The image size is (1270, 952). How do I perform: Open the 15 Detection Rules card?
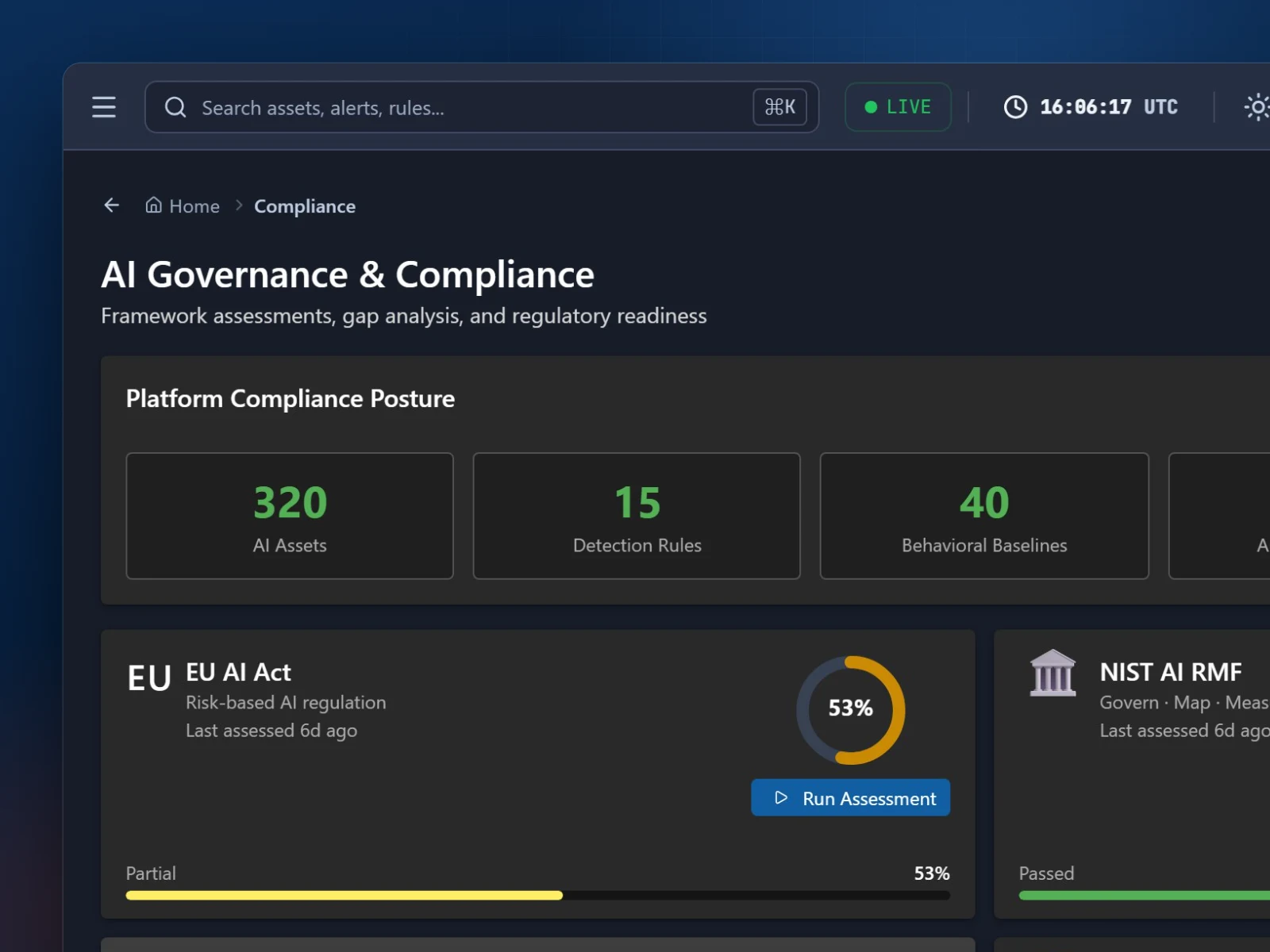tap(637, 516)
